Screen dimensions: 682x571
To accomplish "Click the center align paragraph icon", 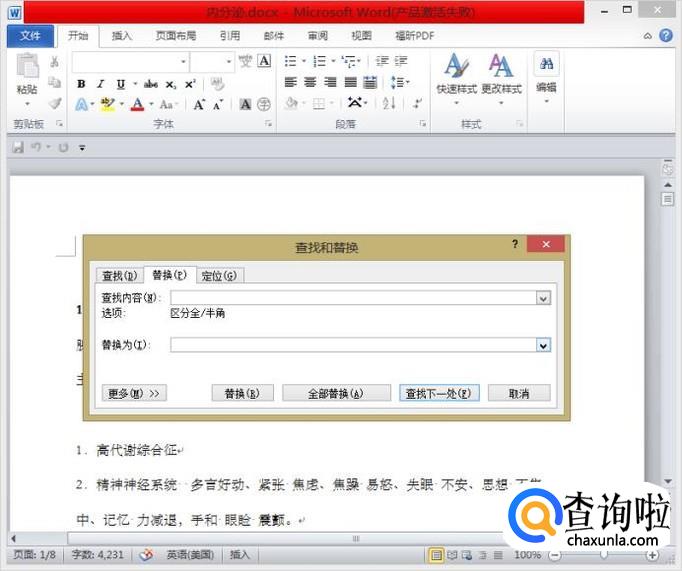I will [310, 83].
